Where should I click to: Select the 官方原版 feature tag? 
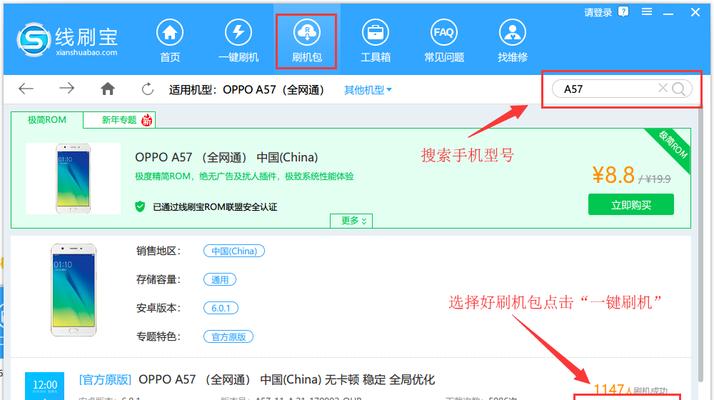point(228,337)
